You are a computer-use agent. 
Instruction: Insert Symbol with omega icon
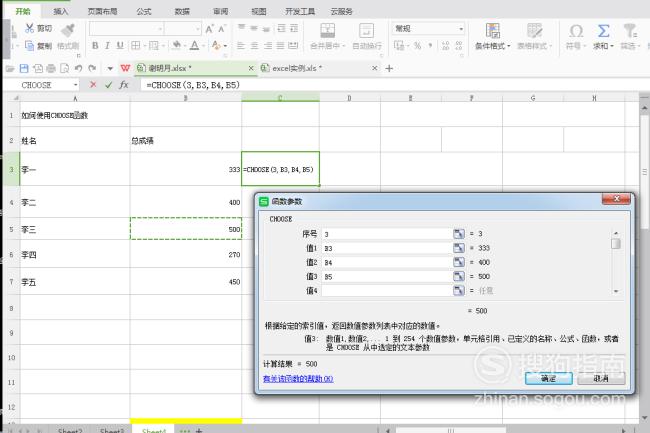click(x=576, y=31)
